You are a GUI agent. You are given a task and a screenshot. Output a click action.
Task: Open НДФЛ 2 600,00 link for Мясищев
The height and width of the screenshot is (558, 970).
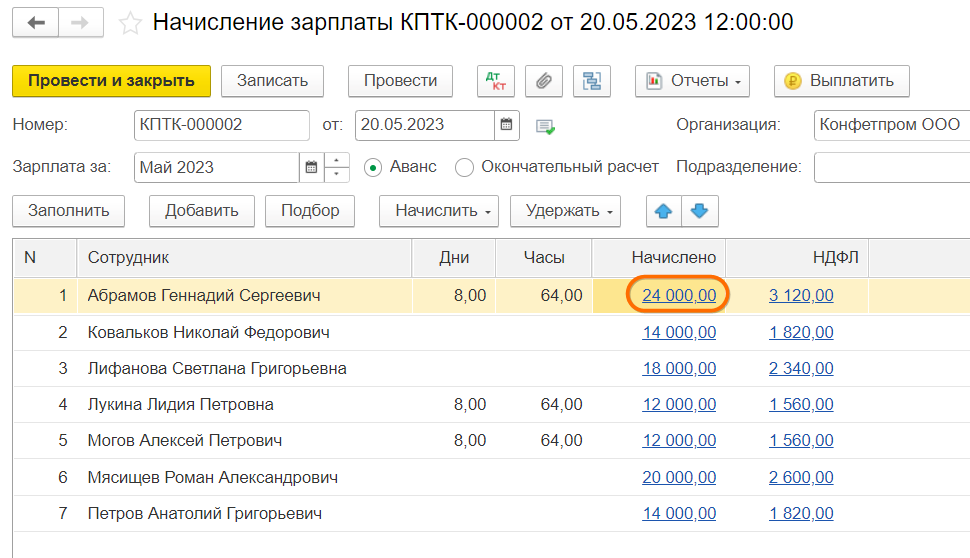[801, 478]
